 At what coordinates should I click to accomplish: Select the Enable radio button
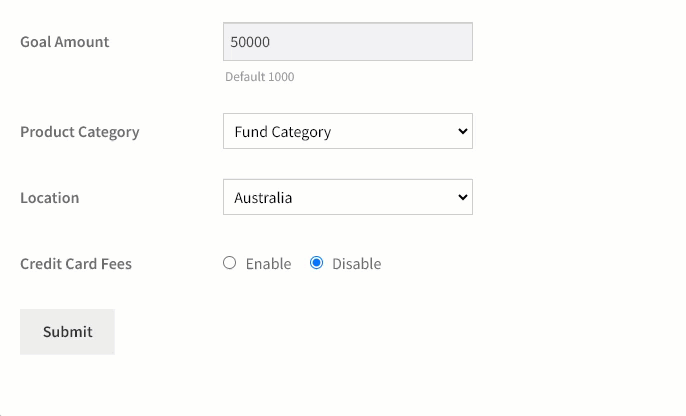[229, 263]
